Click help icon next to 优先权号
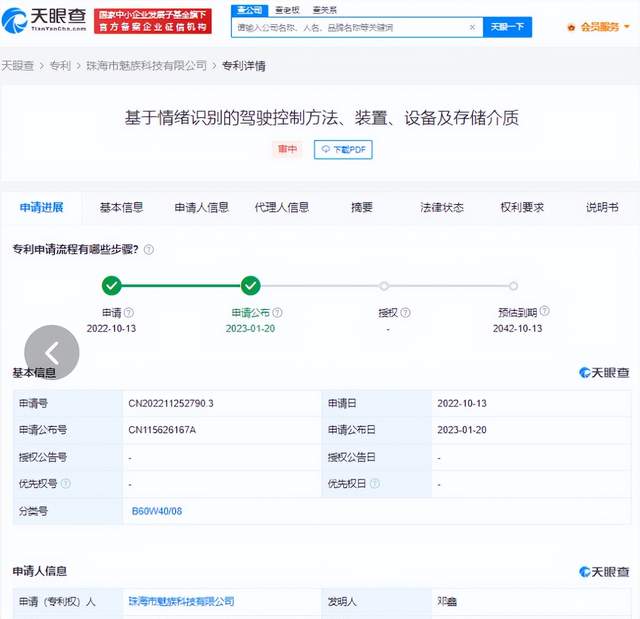640x619 pixels. [x=66, y=484]
